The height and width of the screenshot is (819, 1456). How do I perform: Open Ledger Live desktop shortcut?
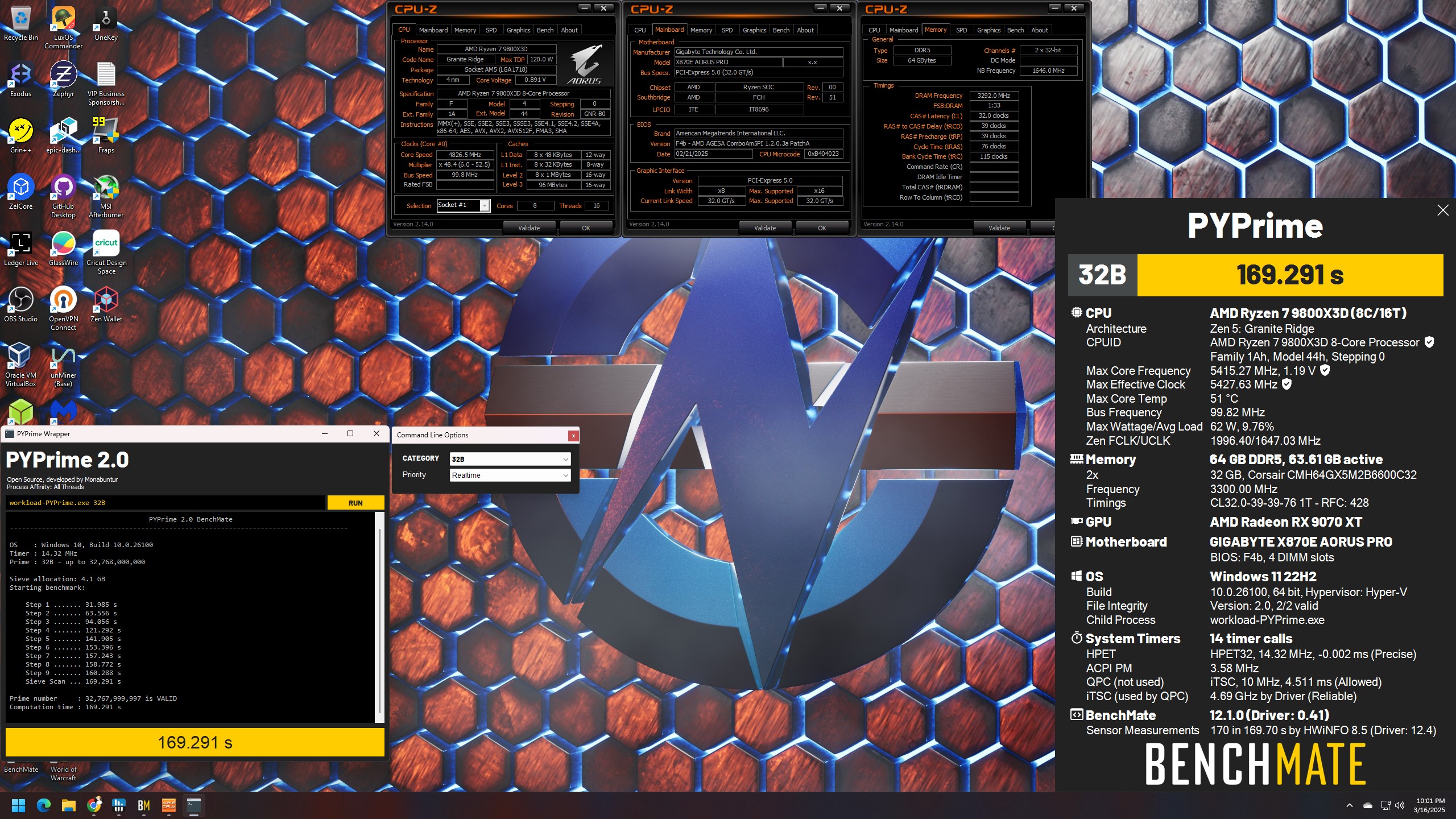(x=21, y=249)
